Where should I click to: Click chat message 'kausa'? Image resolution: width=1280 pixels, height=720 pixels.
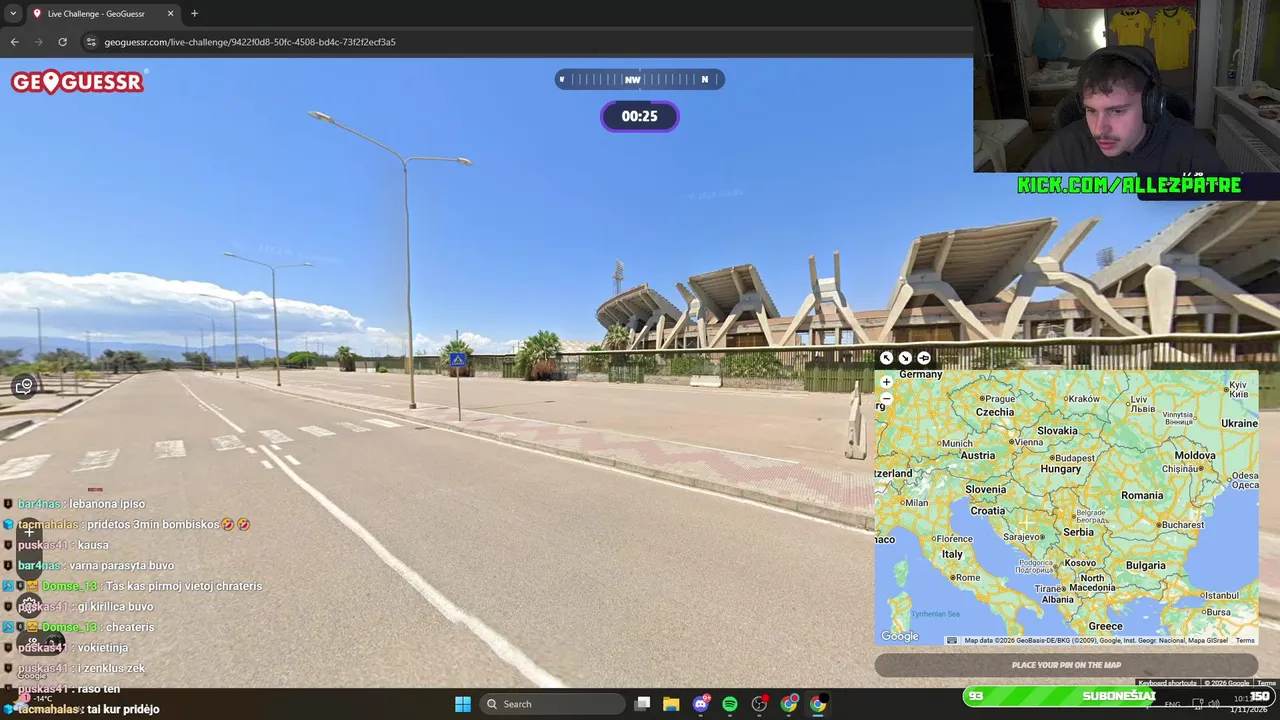pyautogui.click(x=93, y=545)
